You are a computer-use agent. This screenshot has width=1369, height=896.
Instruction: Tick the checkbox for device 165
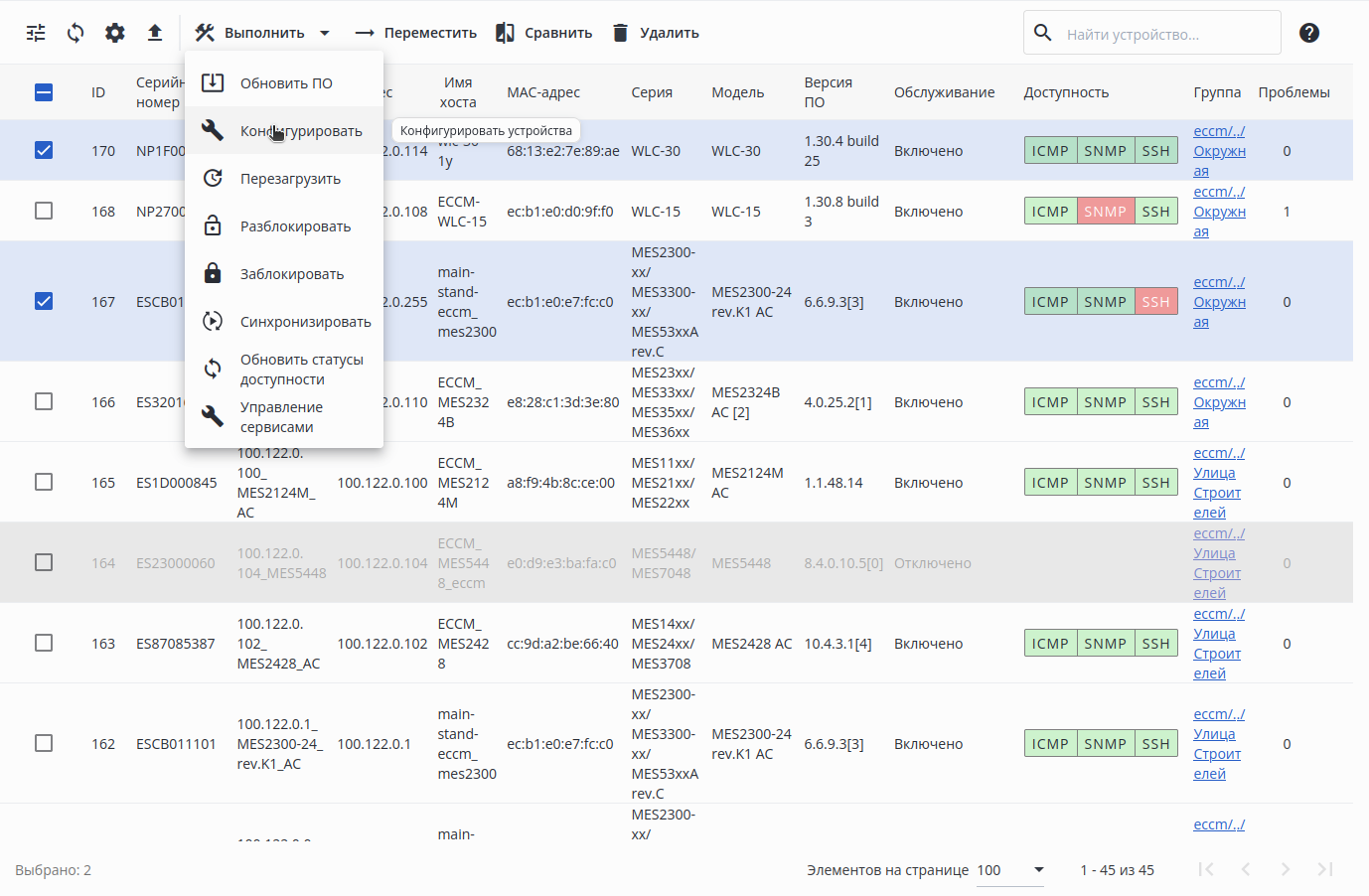click(x=44, y=482)
